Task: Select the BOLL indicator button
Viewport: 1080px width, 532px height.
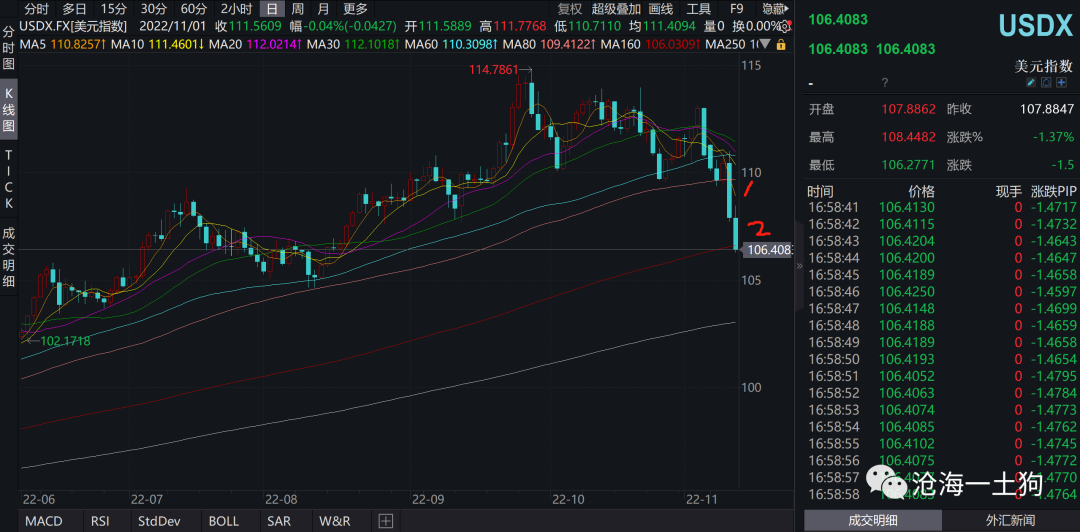Action: click(223, 521)
